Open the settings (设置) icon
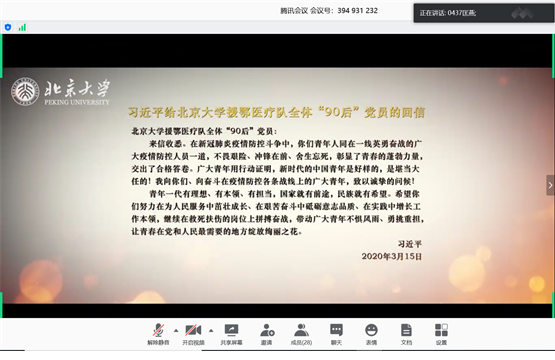Viewport: 555px width, 360px height. (x=441, y=335)
